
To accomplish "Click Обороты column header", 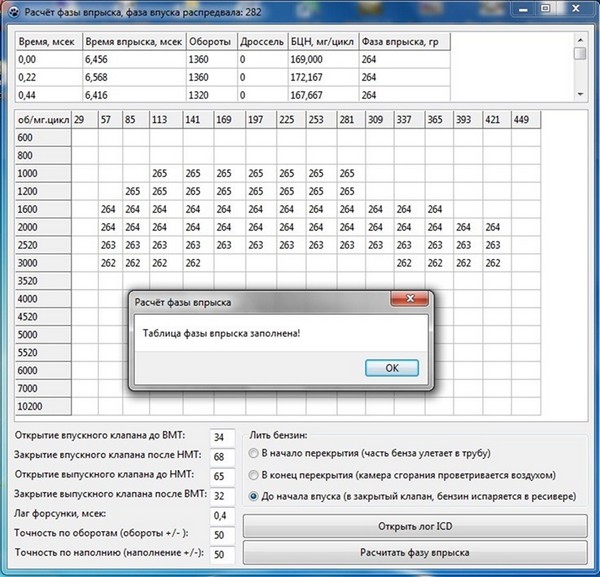I will click(x=212, y=42).
